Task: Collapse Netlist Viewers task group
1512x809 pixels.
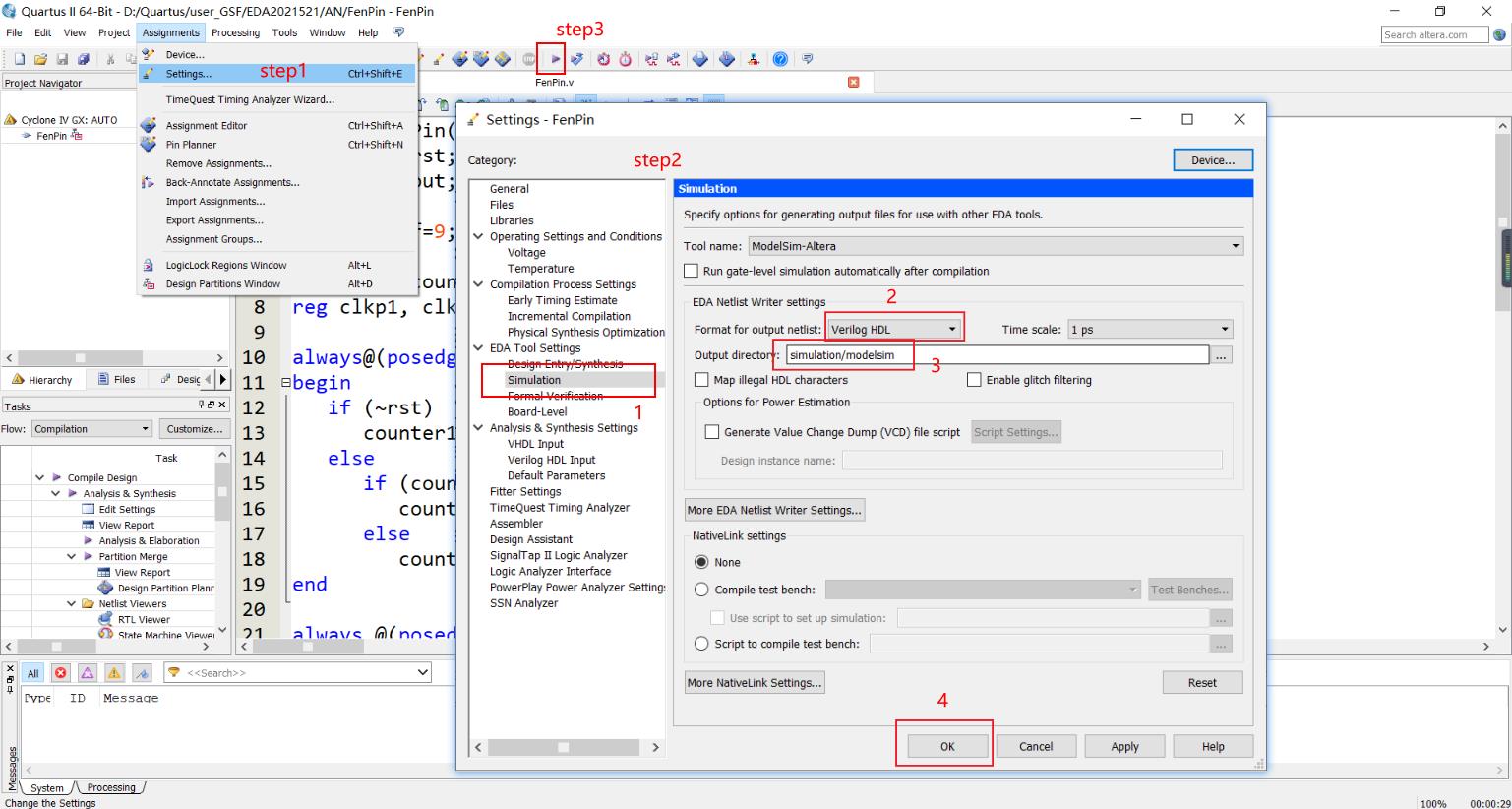Action: pos(72,603)
